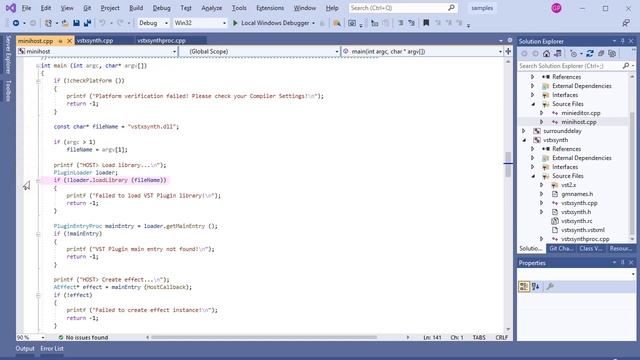Open the Build menu

coord(136,8)
